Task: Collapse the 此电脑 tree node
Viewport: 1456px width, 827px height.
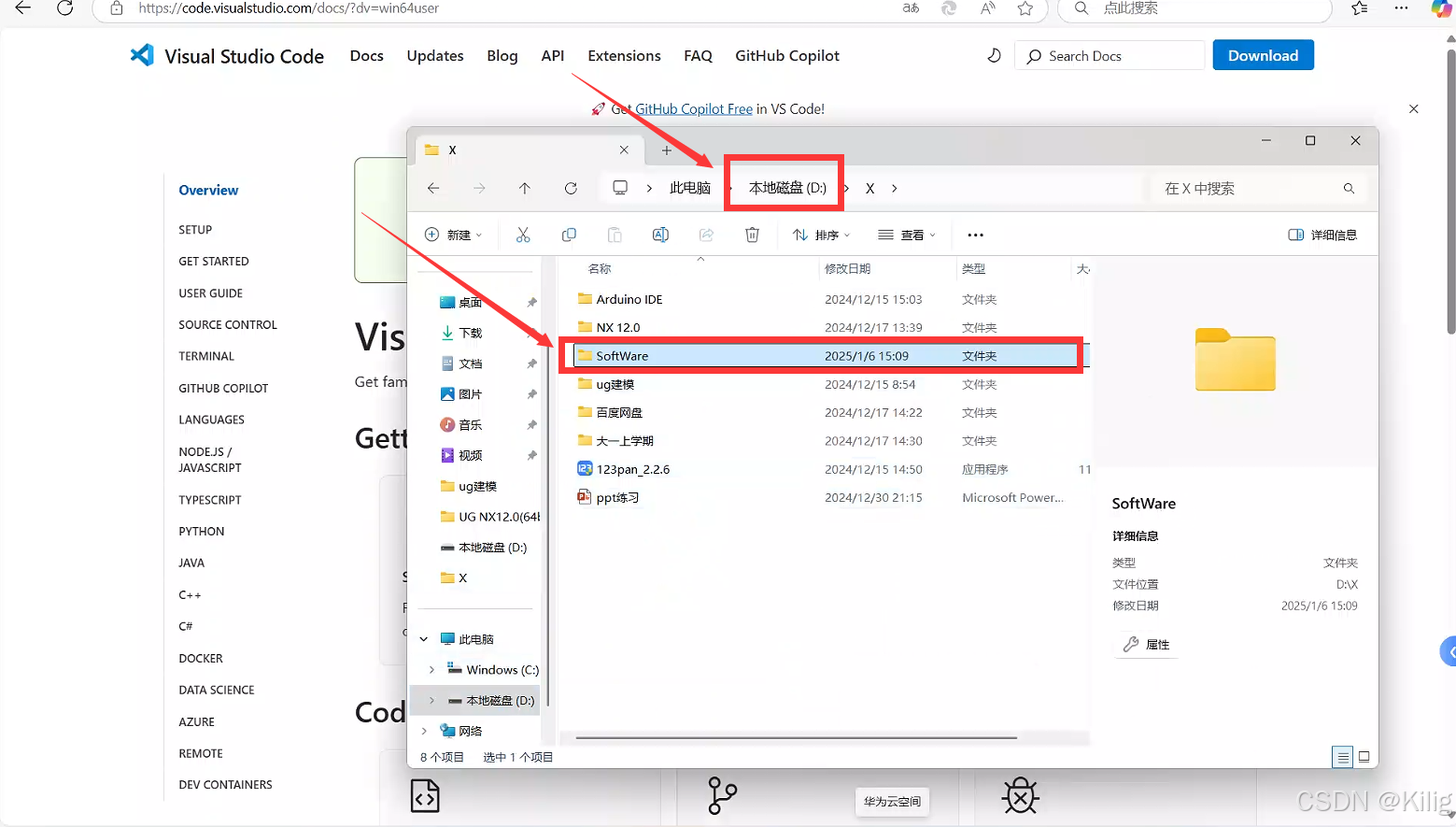Action: [x=424, y=639]
